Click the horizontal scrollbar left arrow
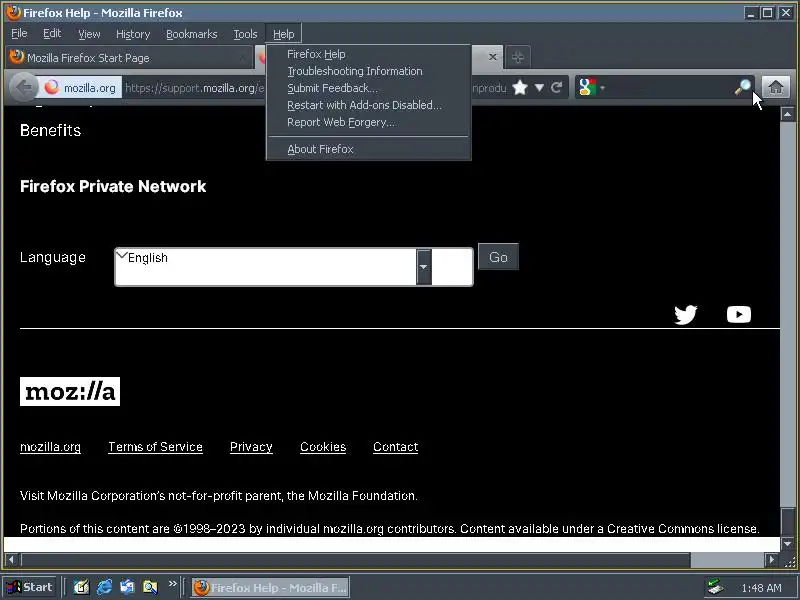The width and height of the screenshot is (800, 600). [11, 560]
